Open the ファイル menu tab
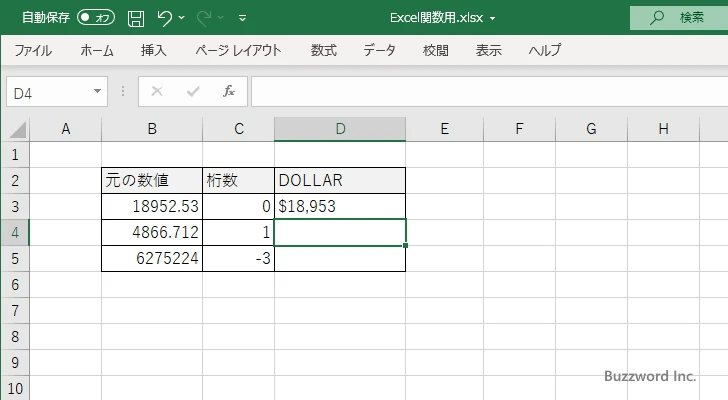The width and height of the screenshot is (728, 400). [x=33, y=50]
